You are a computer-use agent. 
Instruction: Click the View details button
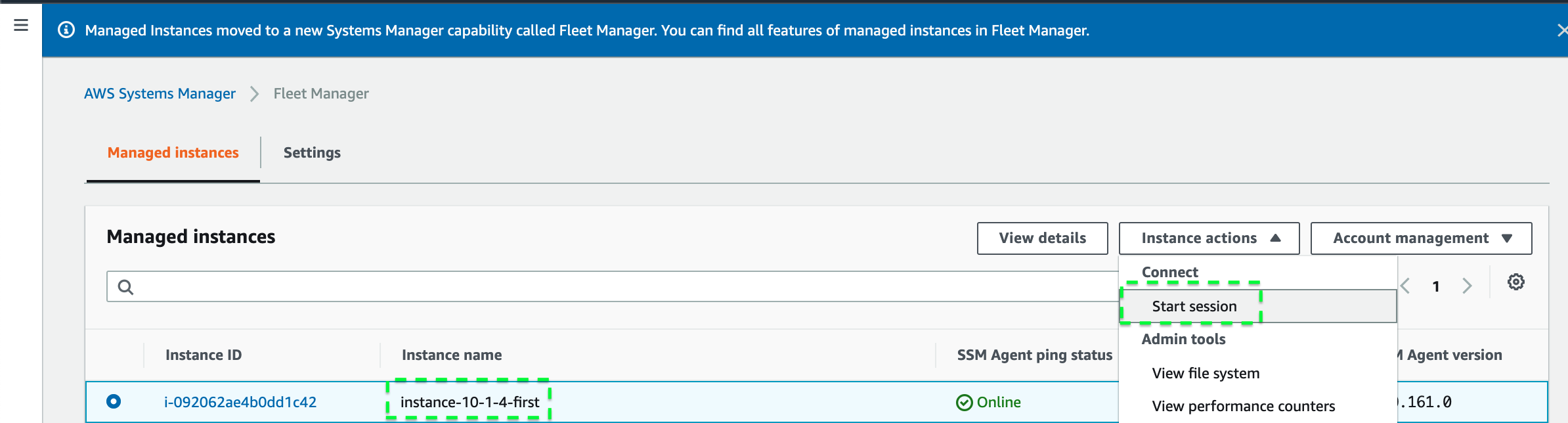(1042, 238)
